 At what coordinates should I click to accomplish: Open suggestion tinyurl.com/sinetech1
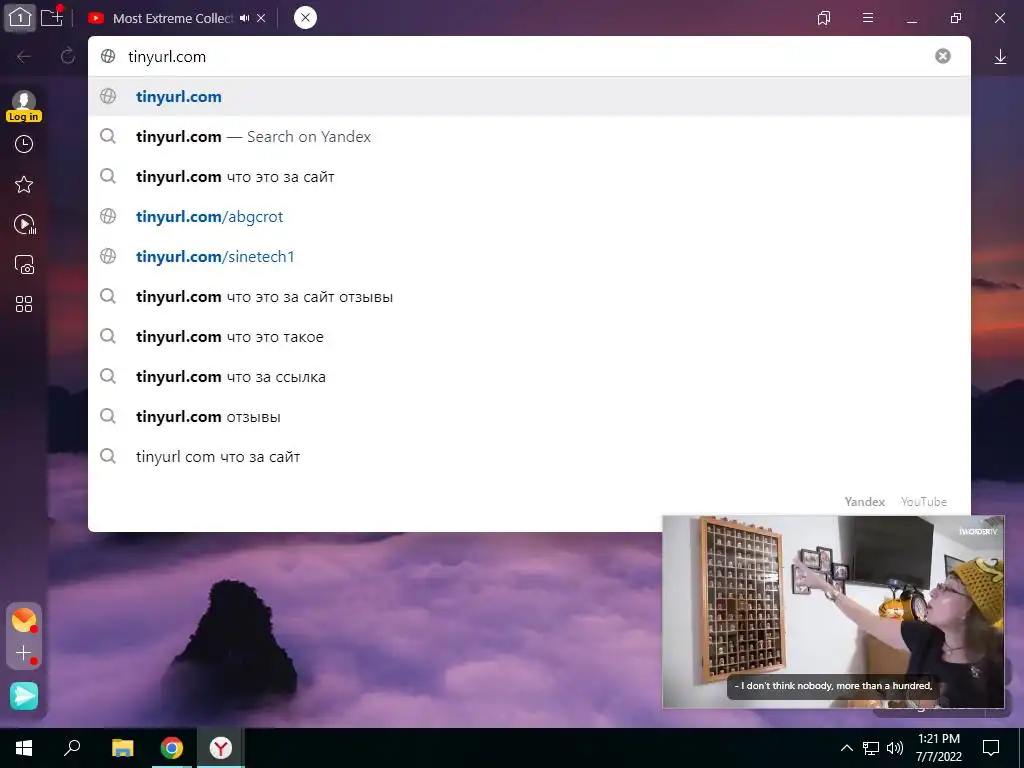[x=529, y=257]
